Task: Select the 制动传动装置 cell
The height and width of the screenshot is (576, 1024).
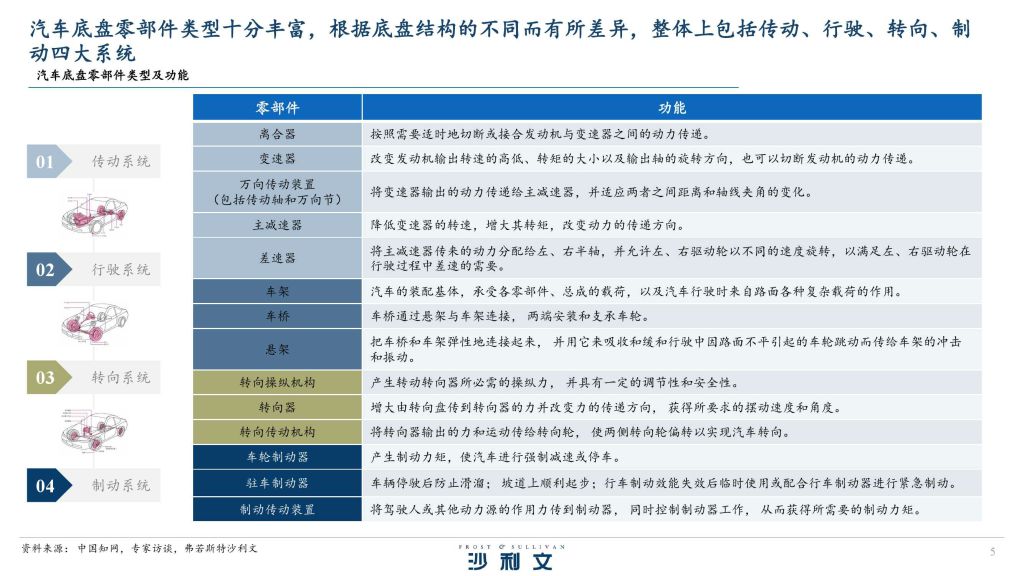Action: coord(278,509)
